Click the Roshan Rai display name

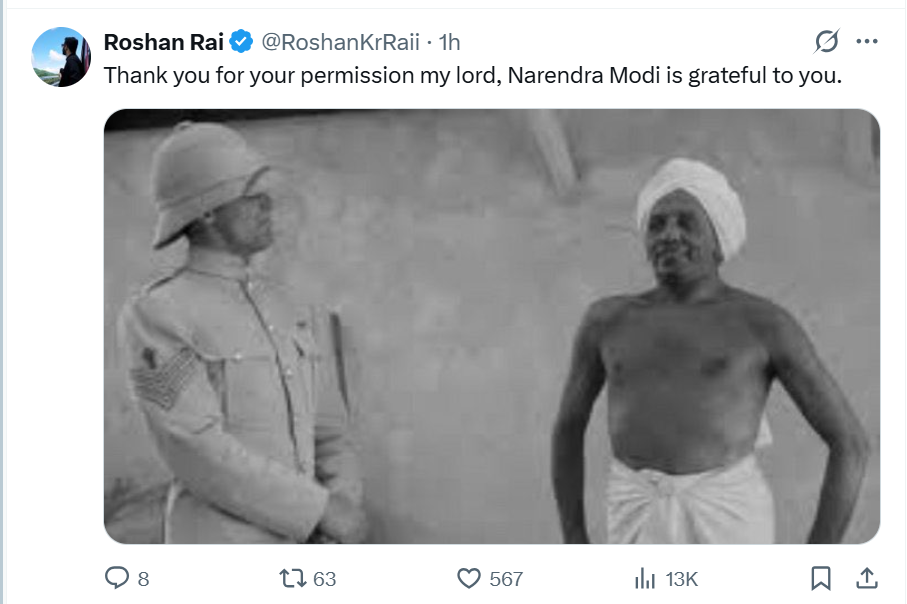[164, 42]
